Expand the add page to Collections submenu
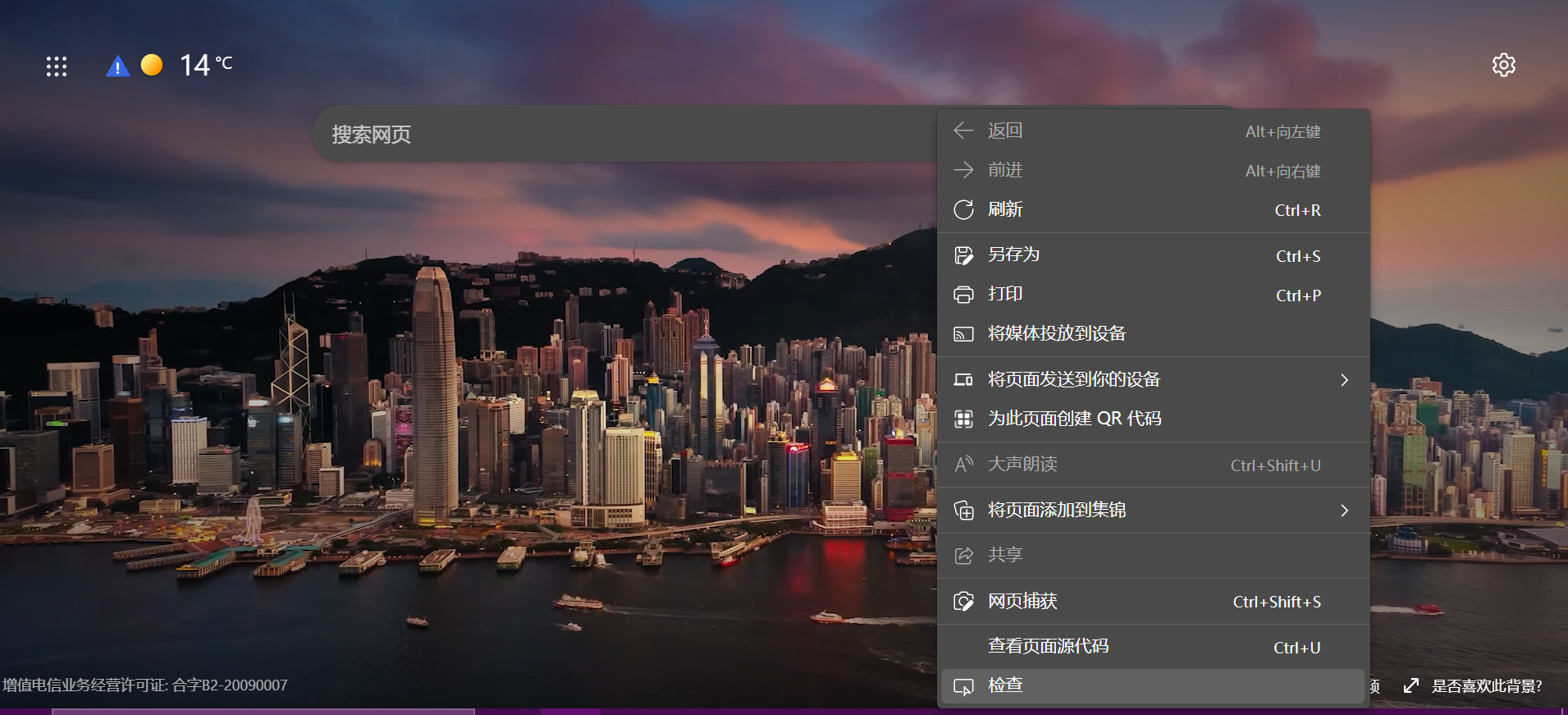1568x715 pixels. pos(1344,511)
